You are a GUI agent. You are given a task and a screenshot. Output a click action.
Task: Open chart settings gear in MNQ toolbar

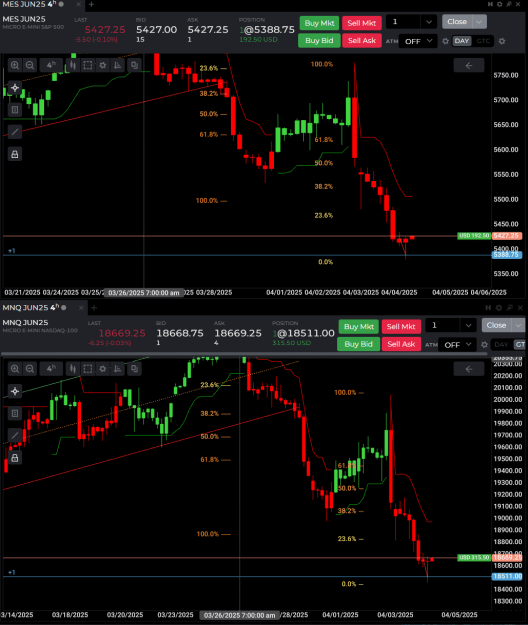[x=102, y=369]
